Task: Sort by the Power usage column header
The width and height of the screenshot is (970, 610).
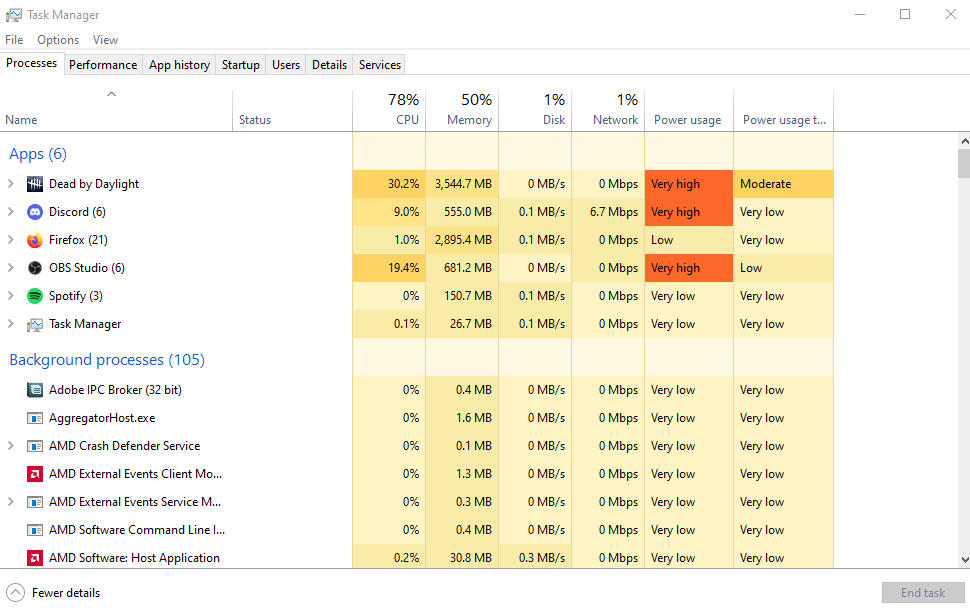Action: pyautogui.click(x=689, y=111)
